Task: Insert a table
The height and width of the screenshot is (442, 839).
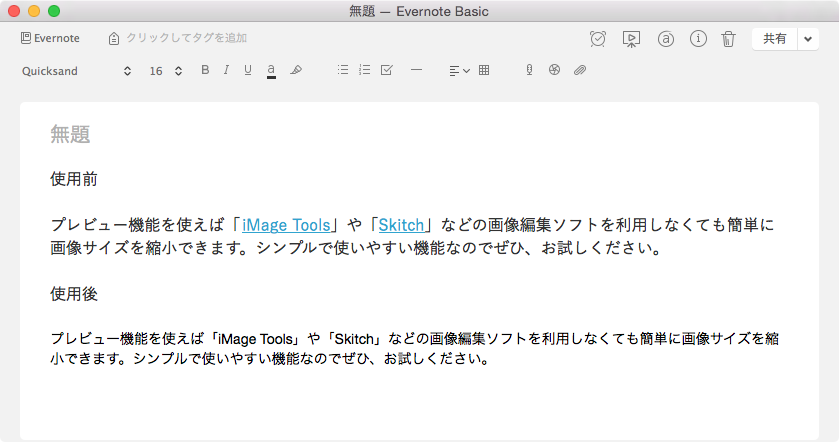Action: (x=484, y=70)
